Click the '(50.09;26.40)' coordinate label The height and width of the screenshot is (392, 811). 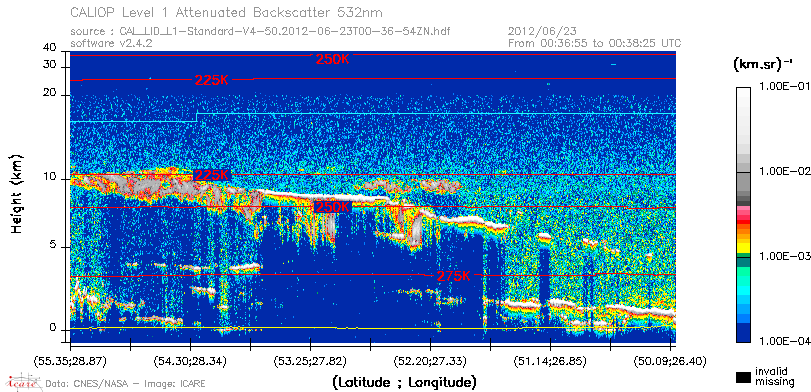670,360
